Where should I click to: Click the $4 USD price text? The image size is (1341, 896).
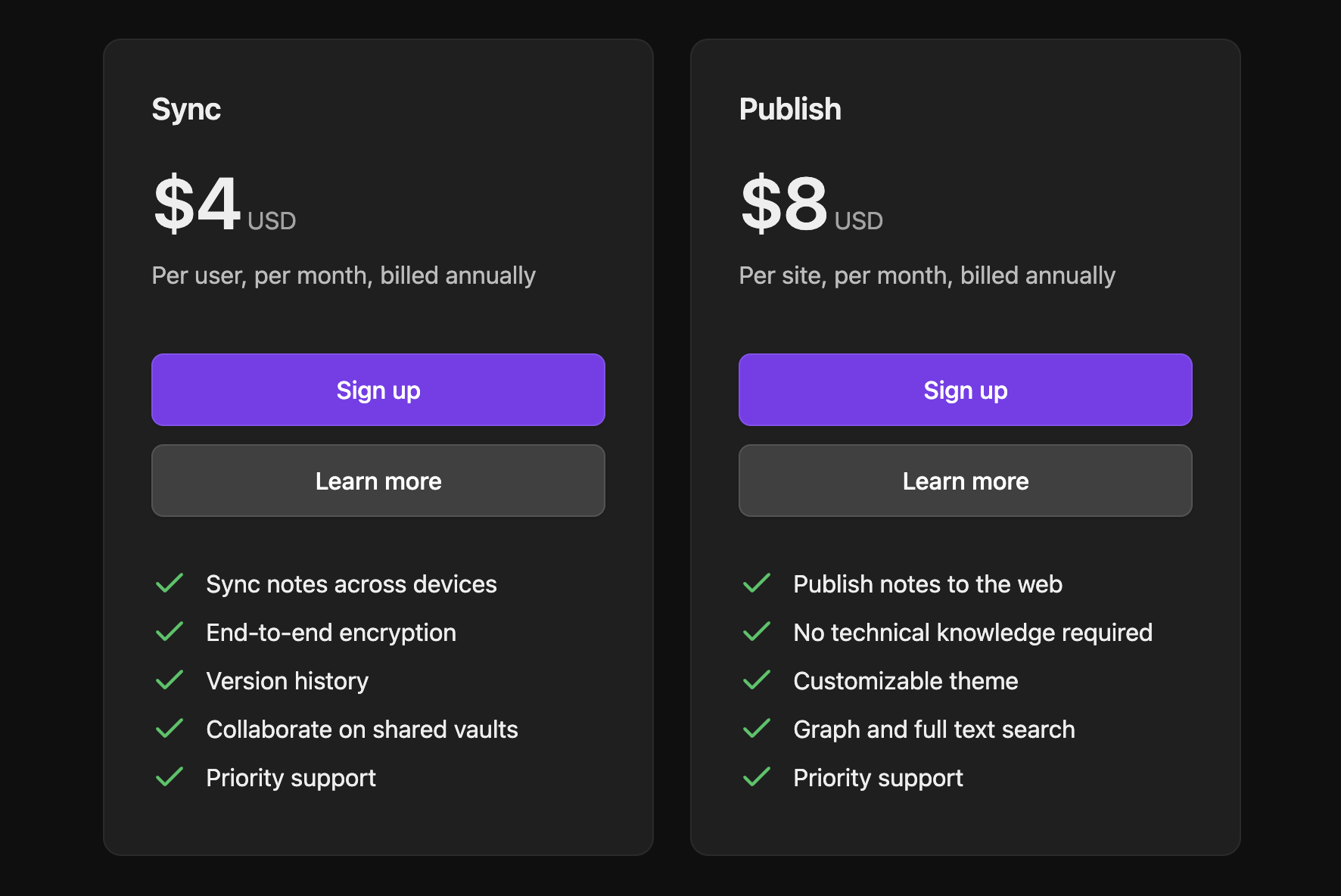[x=223, y=206]
